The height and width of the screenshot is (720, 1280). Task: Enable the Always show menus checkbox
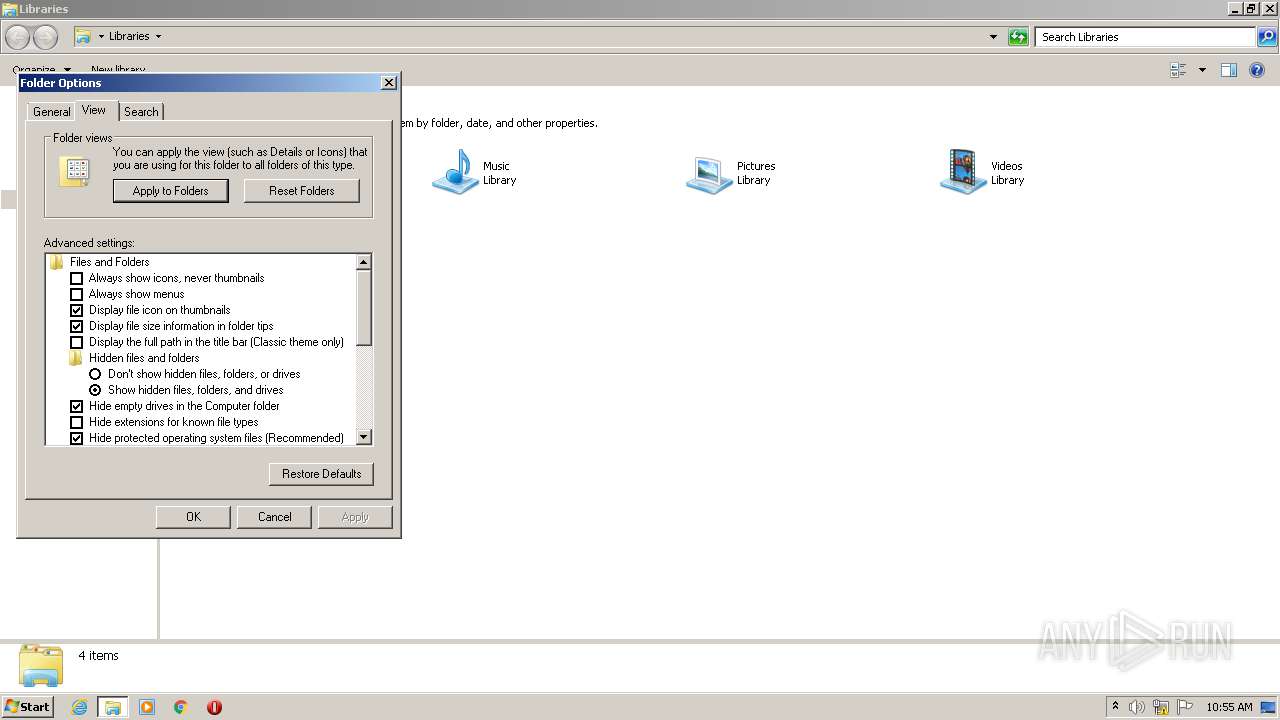pyautogui.click(x=76, y=294)
